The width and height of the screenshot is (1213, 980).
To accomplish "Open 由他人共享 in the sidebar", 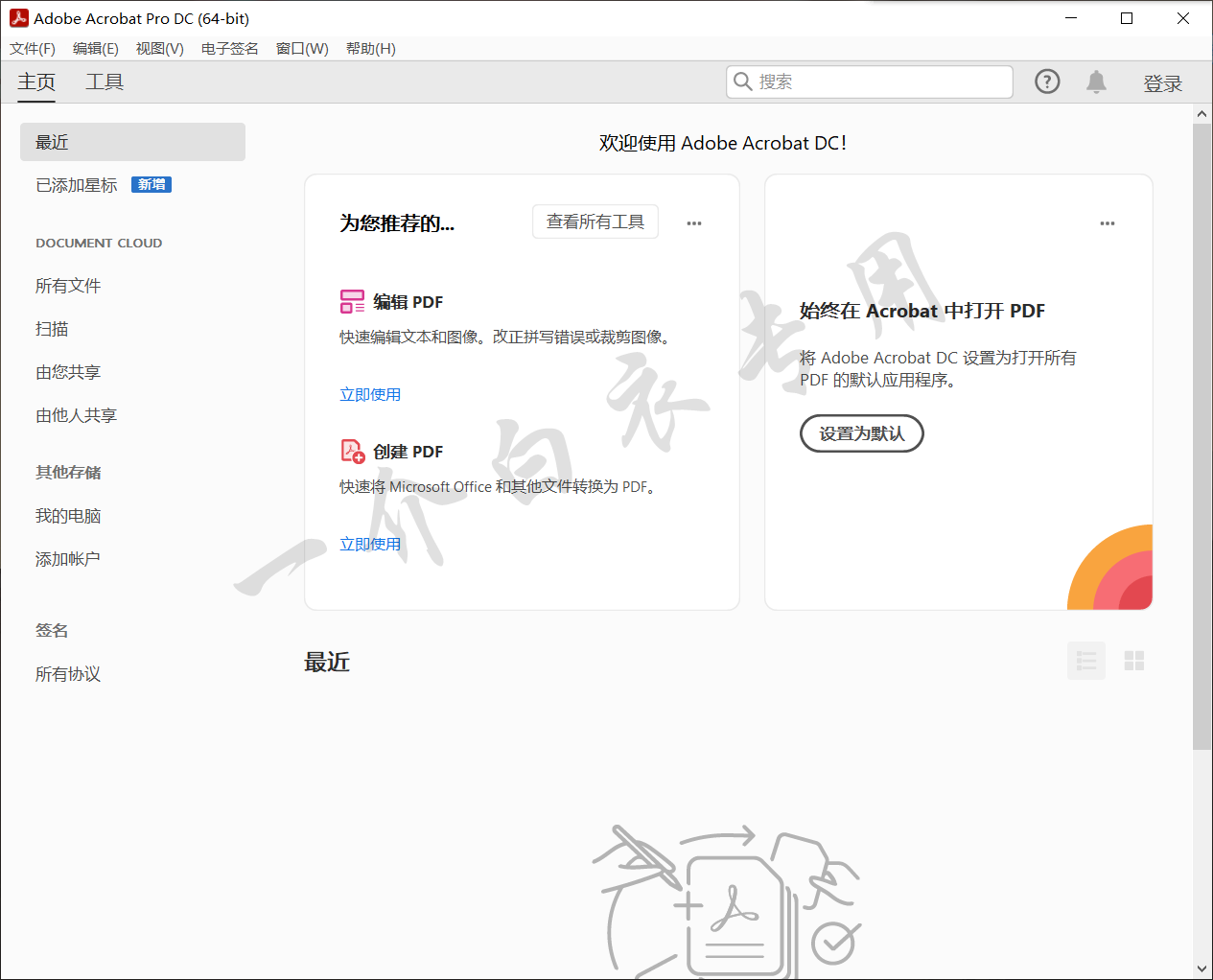I will pyautogui.click(x=77, y=415).
